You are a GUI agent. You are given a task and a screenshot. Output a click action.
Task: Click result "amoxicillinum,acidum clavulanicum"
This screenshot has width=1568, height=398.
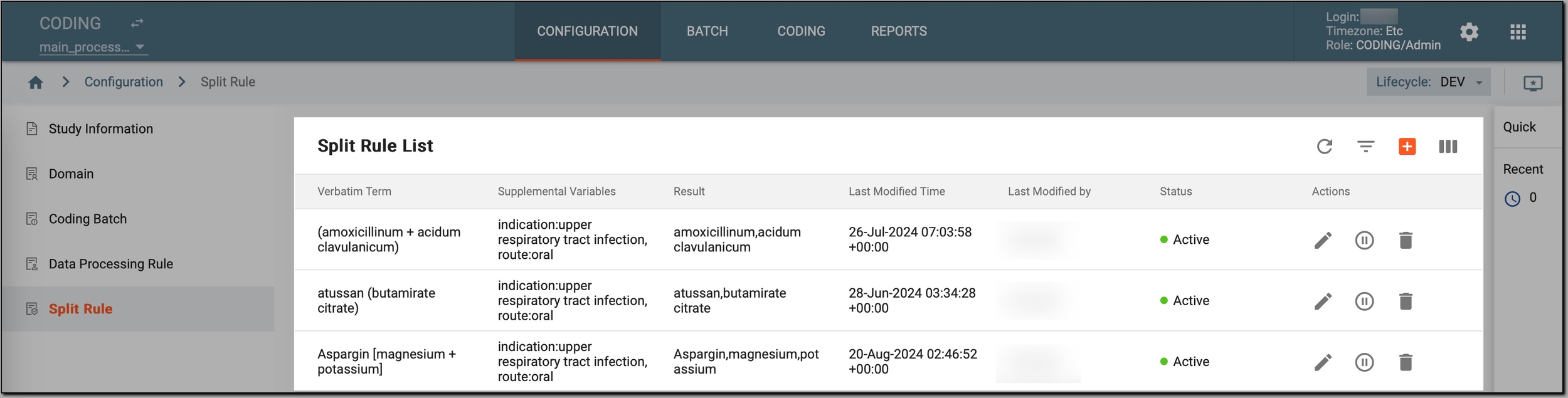point(737,239)
